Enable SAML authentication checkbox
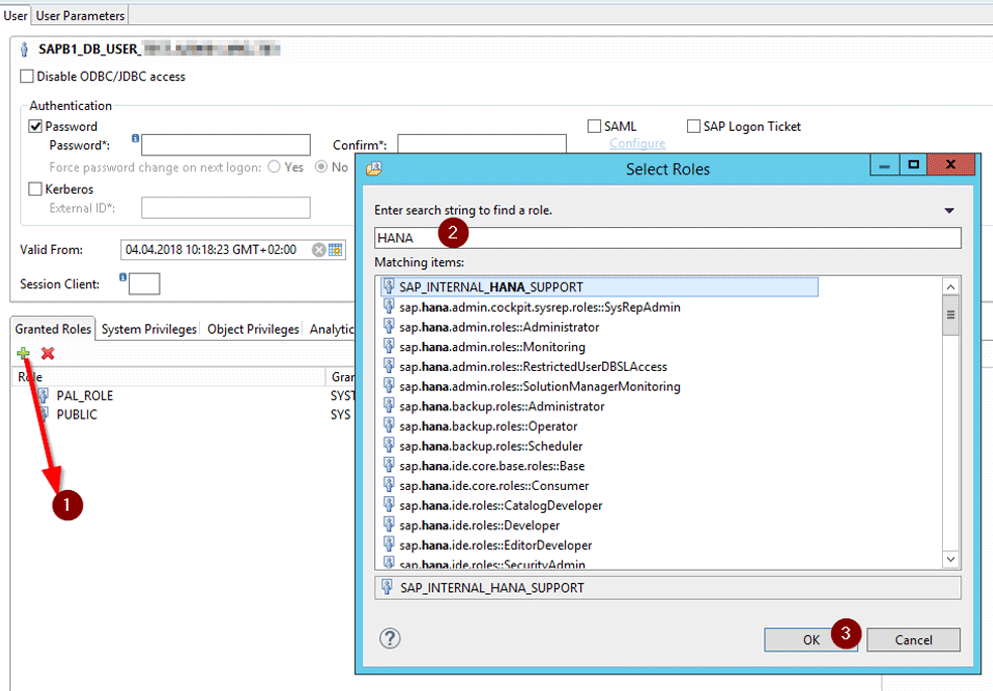 (x=594, y=126)
